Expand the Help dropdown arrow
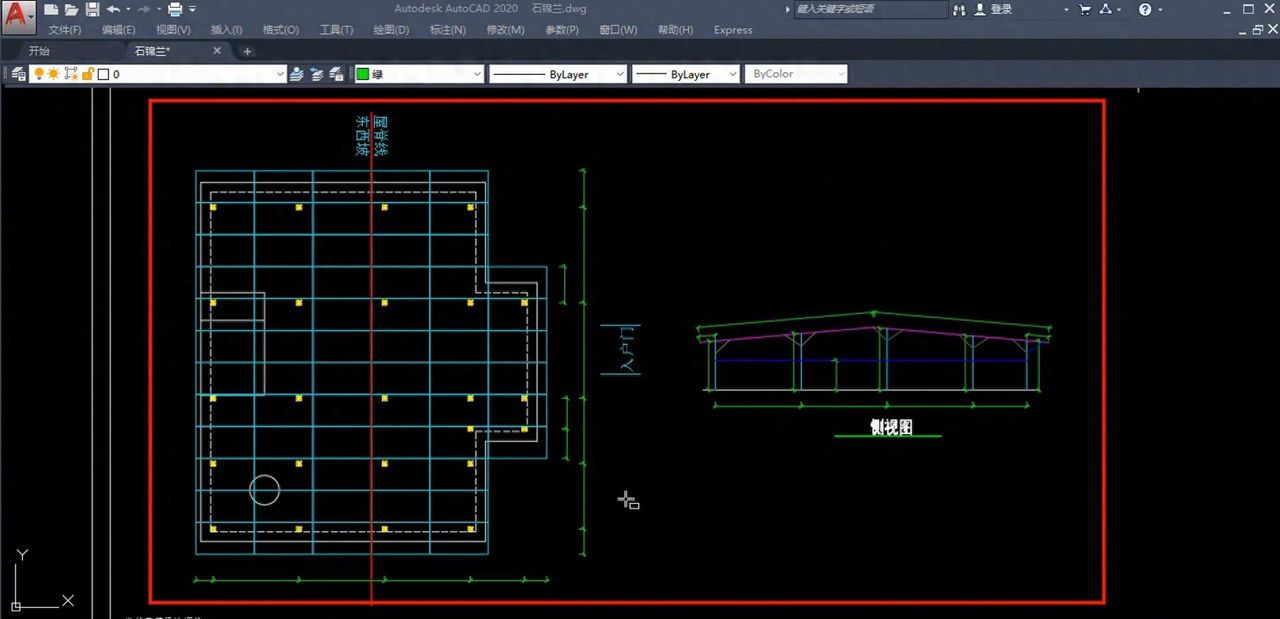The width and height of the screenshot is (1280, 619). tap(1160, 9)
